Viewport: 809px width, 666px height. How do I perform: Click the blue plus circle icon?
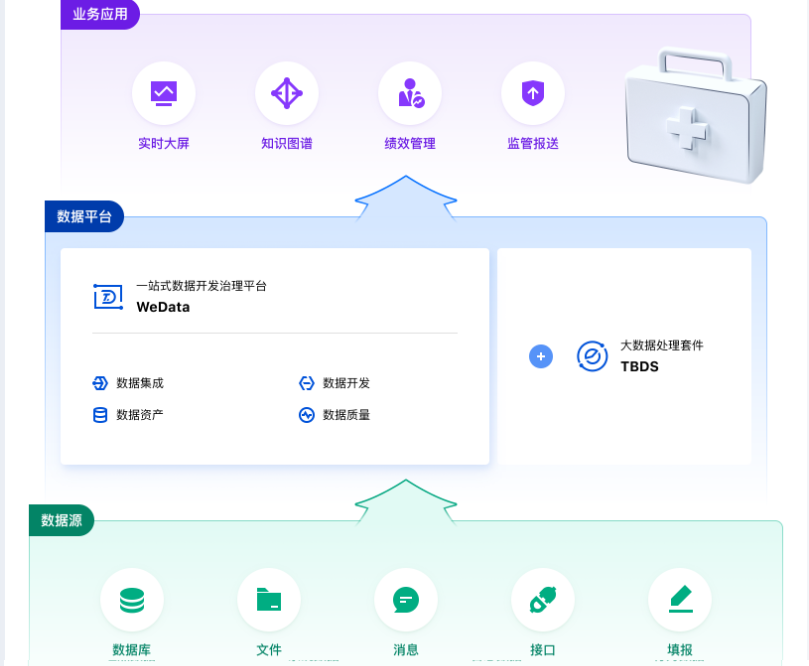(x=541, y=356)
